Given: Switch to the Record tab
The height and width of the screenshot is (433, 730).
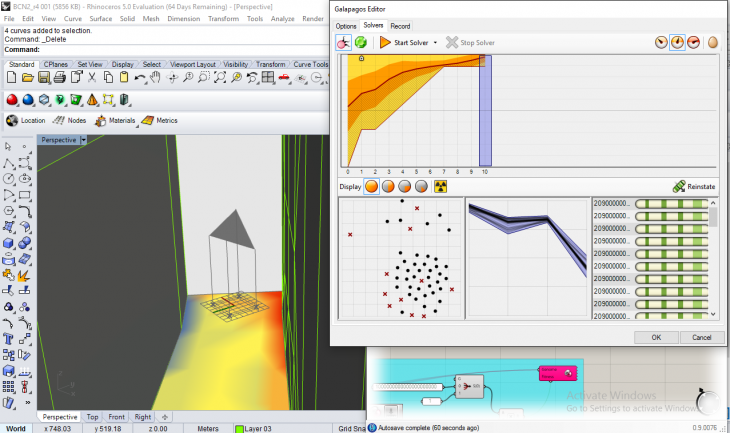Looking at the screenshot, I should (400, 25).
